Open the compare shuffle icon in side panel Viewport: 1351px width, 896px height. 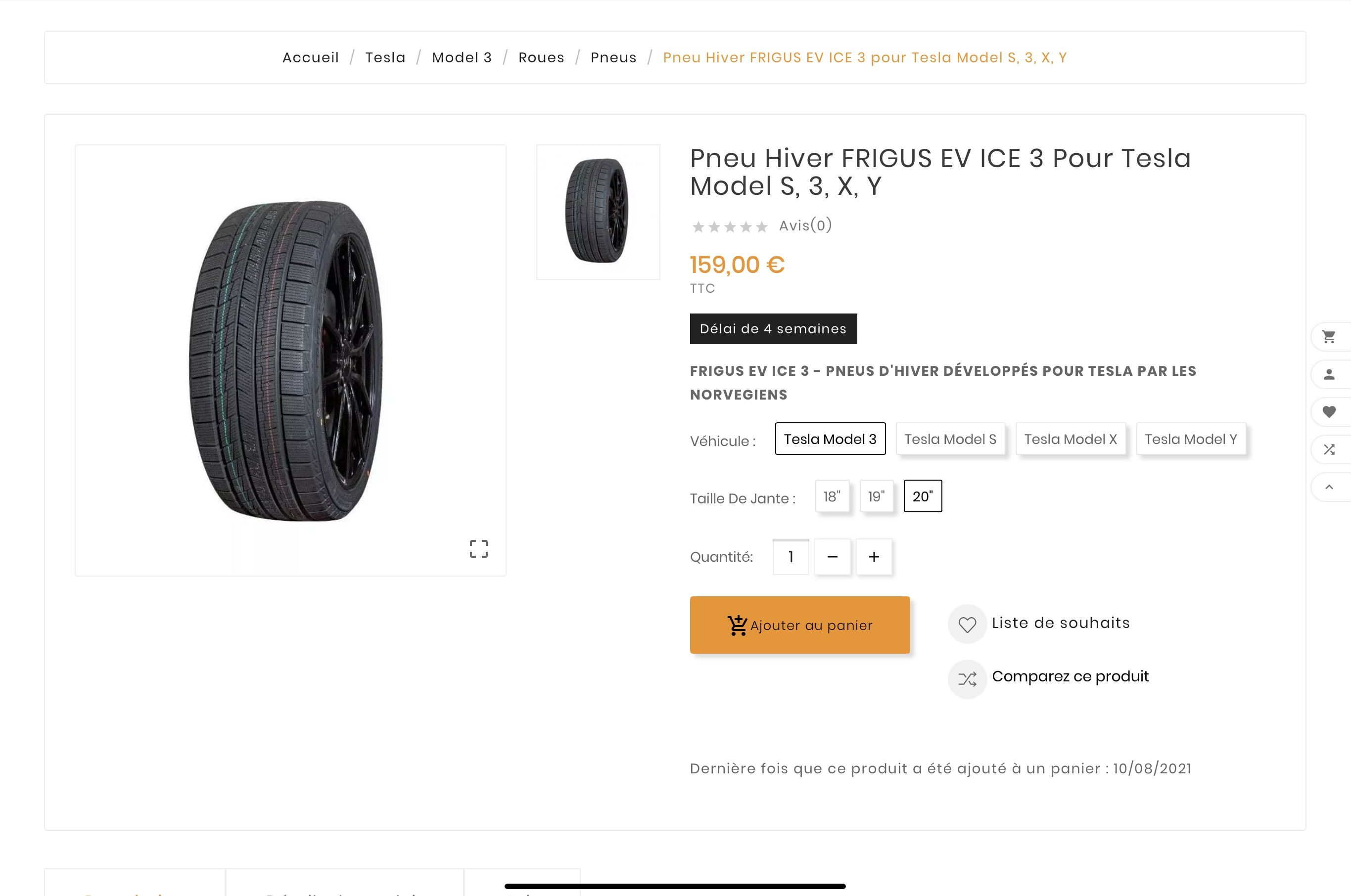click(1329, 449)
